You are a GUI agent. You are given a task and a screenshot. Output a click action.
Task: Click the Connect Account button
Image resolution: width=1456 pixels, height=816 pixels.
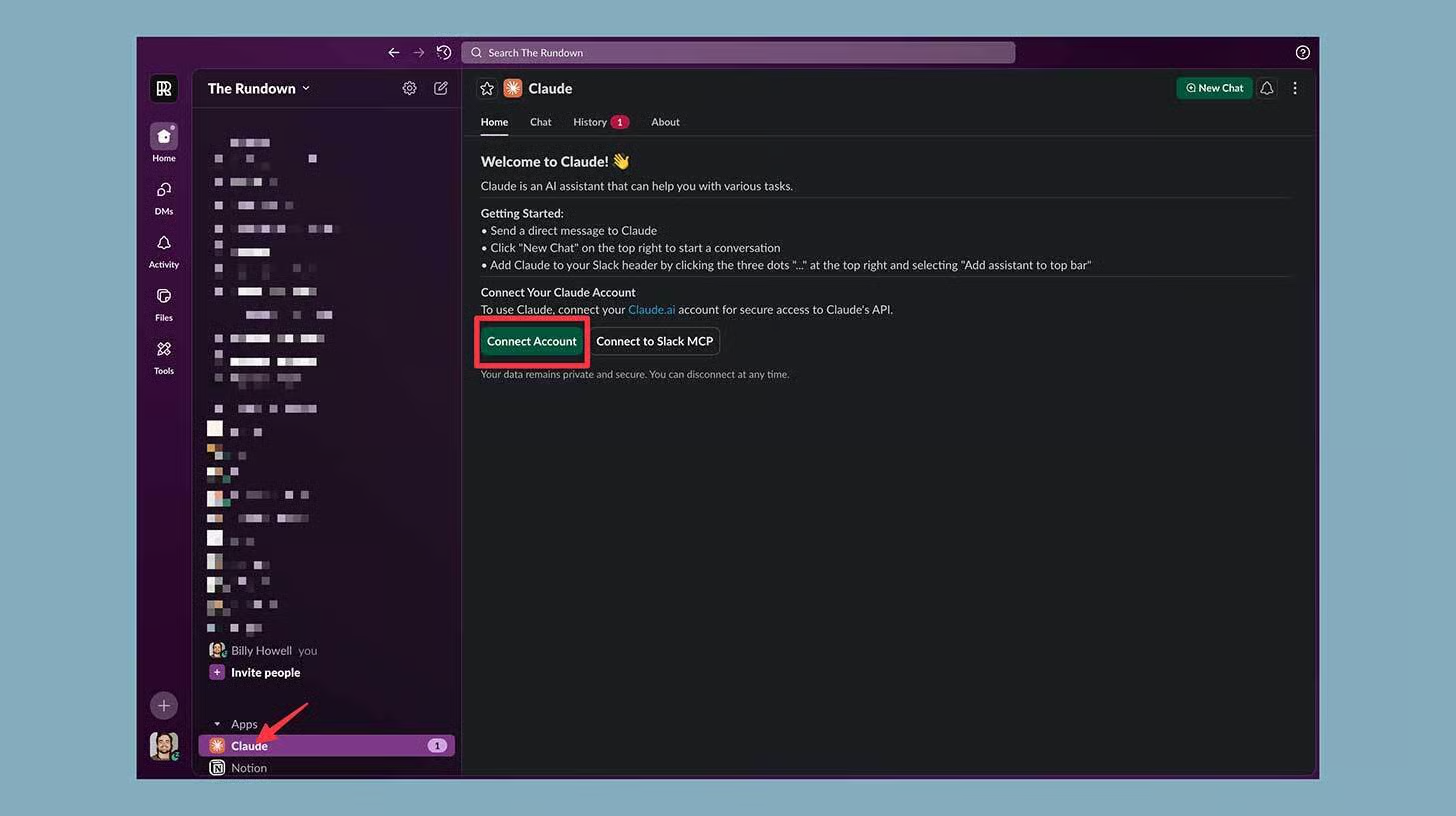point(532,341)
